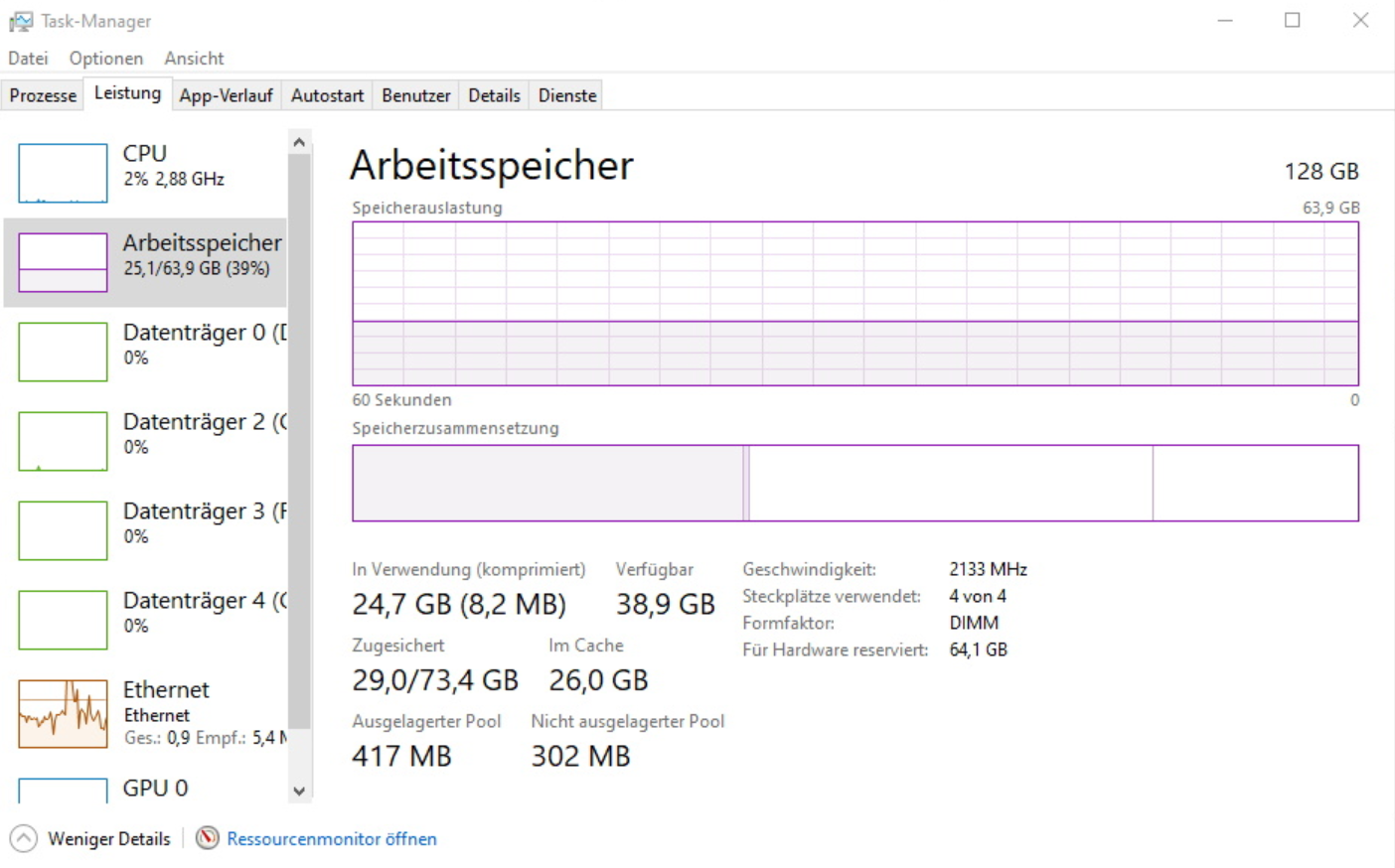Open the Datei menu
The width and height of the screenshot is (1395, 868).
(x=28, y=59)
